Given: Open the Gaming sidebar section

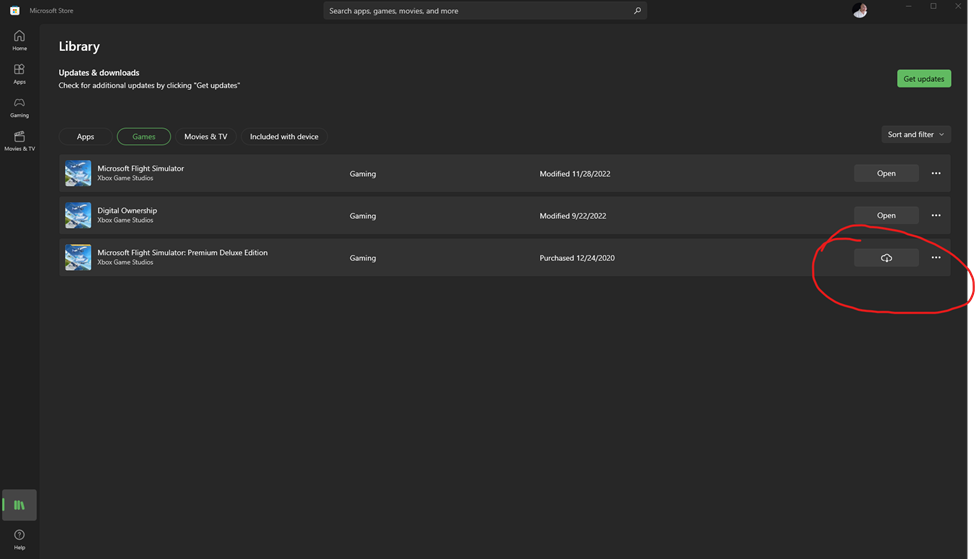Looking at the screenshot, I should (19, 108).
